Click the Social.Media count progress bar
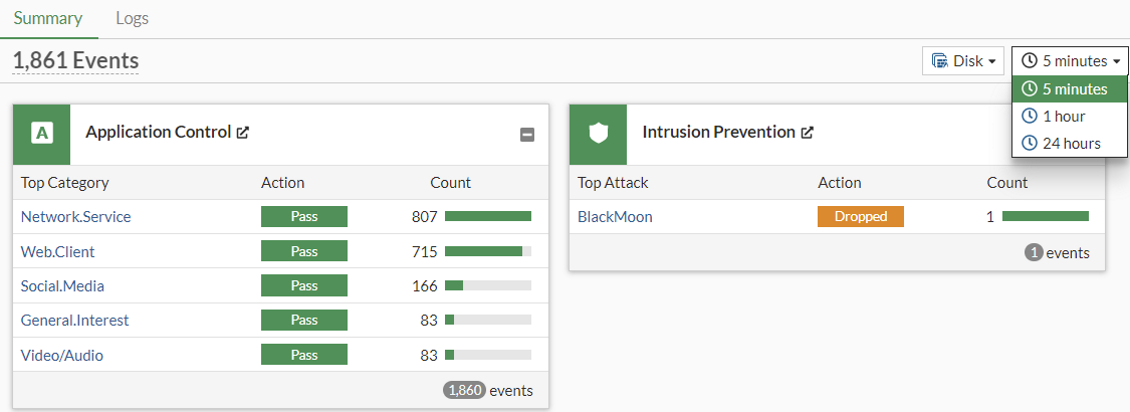Screen dimensions: 1130x412 pyautogui.click(x=488, y=286)
